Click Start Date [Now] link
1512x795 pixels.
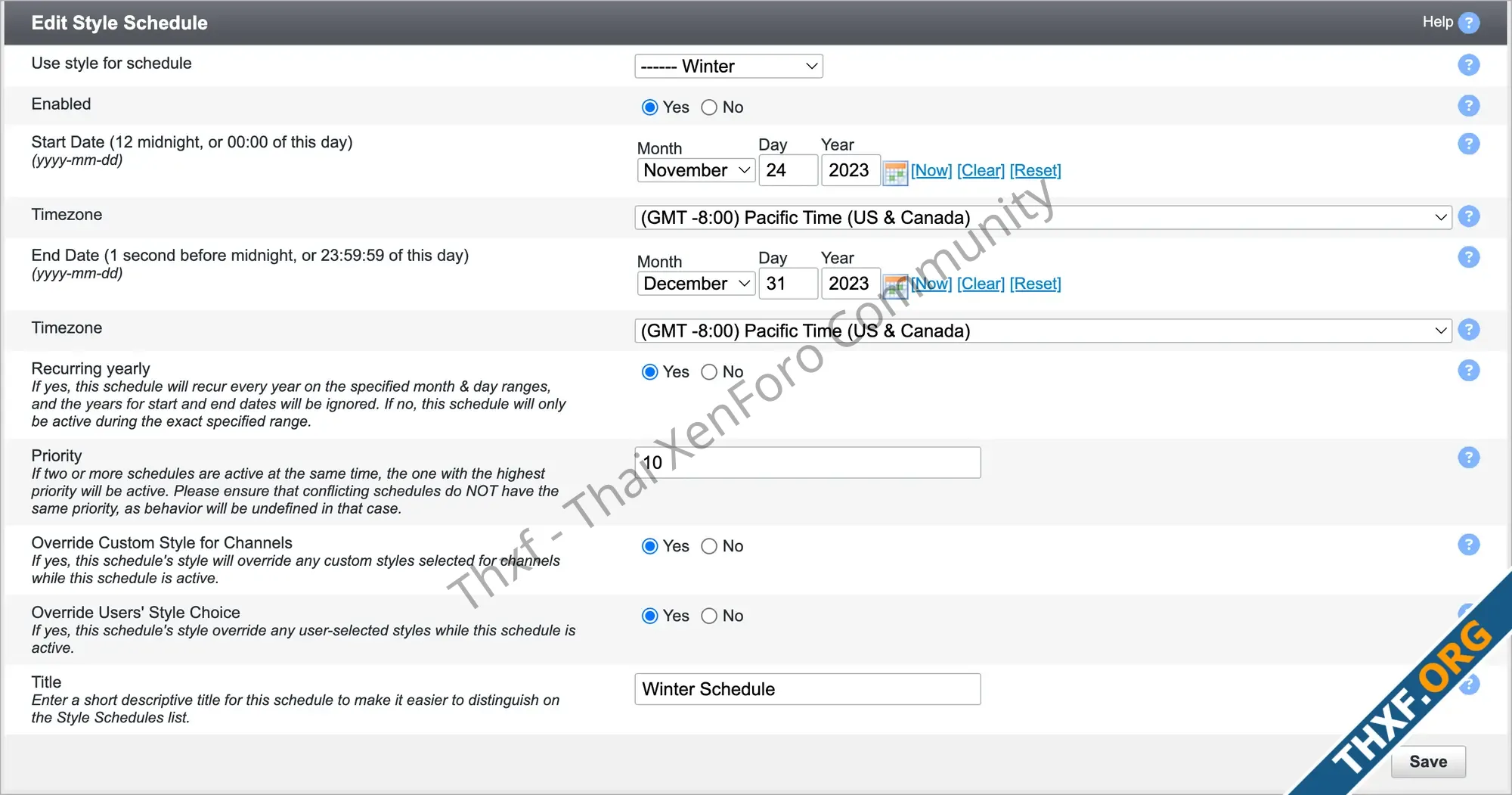(x=931, y=170)
